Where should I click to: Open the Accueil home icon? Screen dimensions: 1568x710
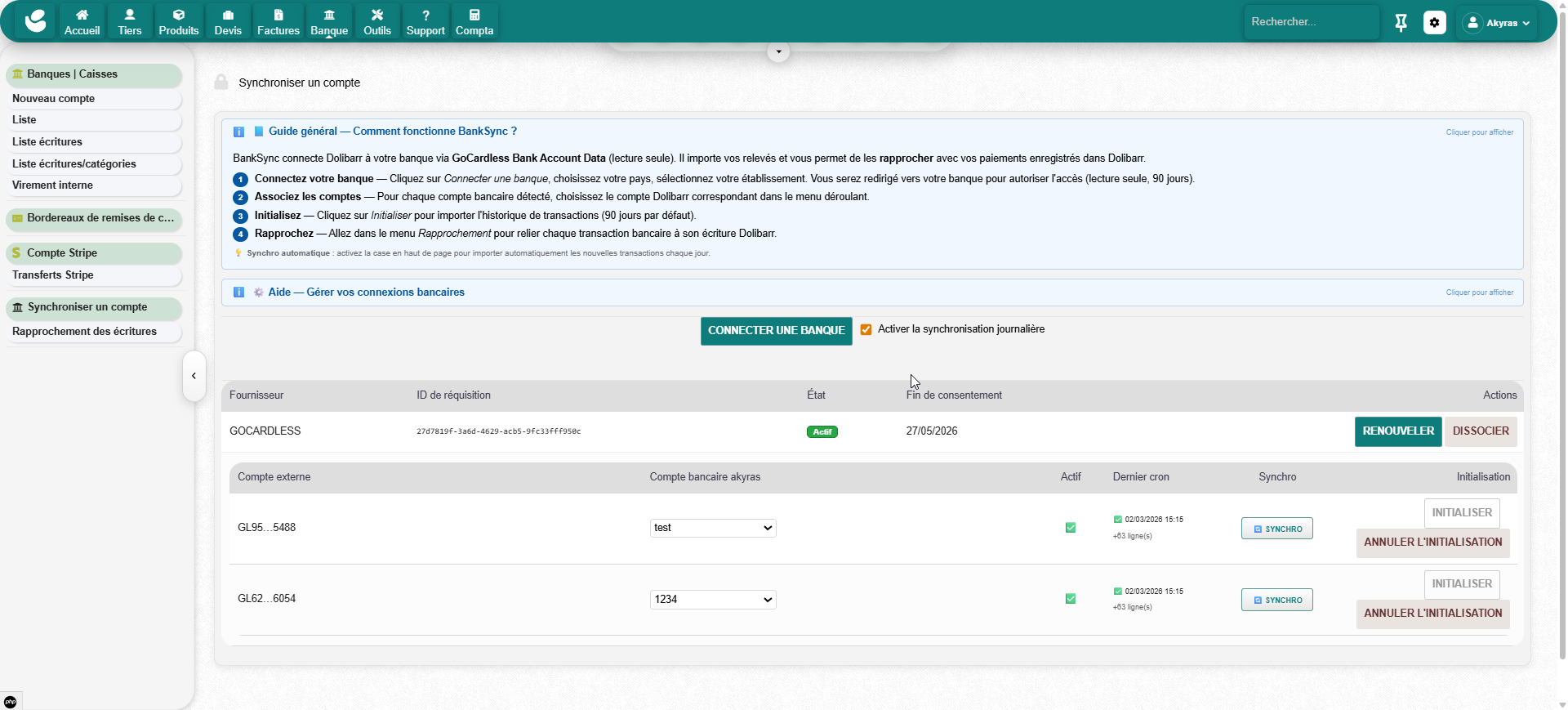tap(82, 15)
